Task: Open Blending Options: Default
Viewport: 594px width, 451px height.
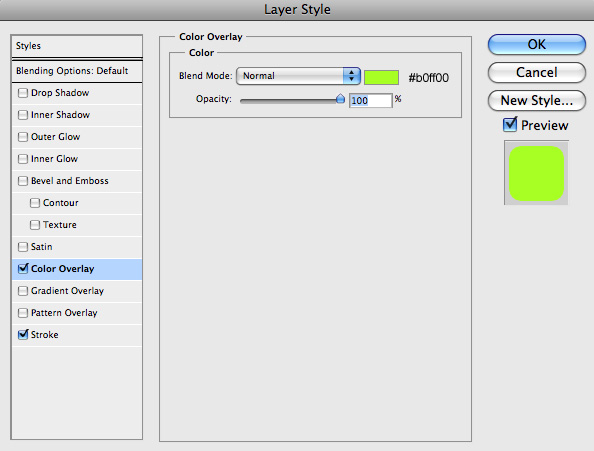Action: (77, 71)
